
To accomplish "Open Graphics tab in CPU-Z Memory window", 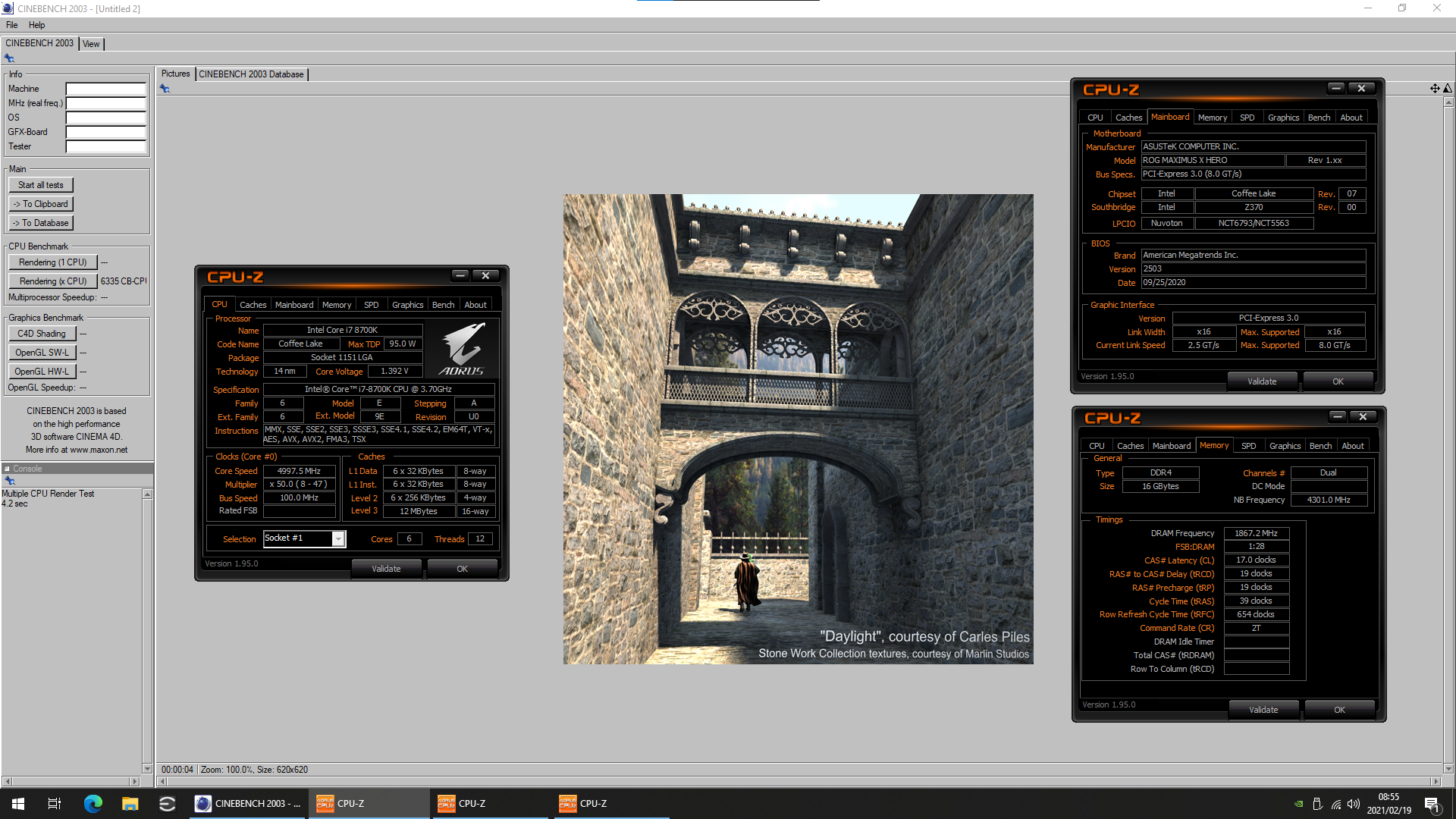I will click(1285, 446).
